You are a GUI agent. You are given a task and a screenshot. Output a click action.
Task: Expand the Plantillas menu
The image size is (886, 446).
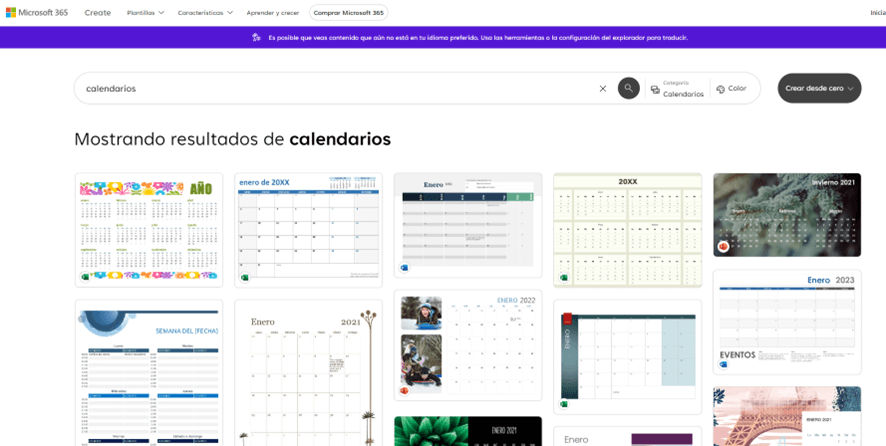pyautogui.click(x=146, y=12)
